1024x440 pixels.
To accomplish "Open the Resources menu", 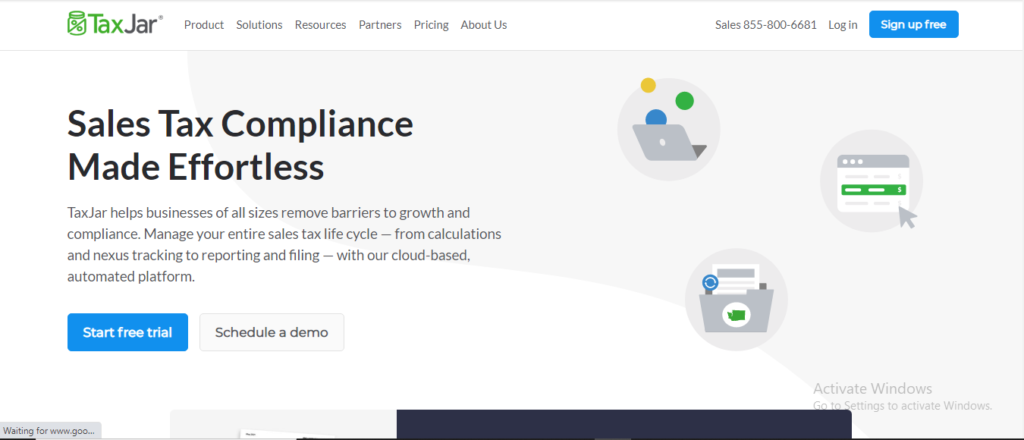I will pyautogui.click(x=320, y=25).
